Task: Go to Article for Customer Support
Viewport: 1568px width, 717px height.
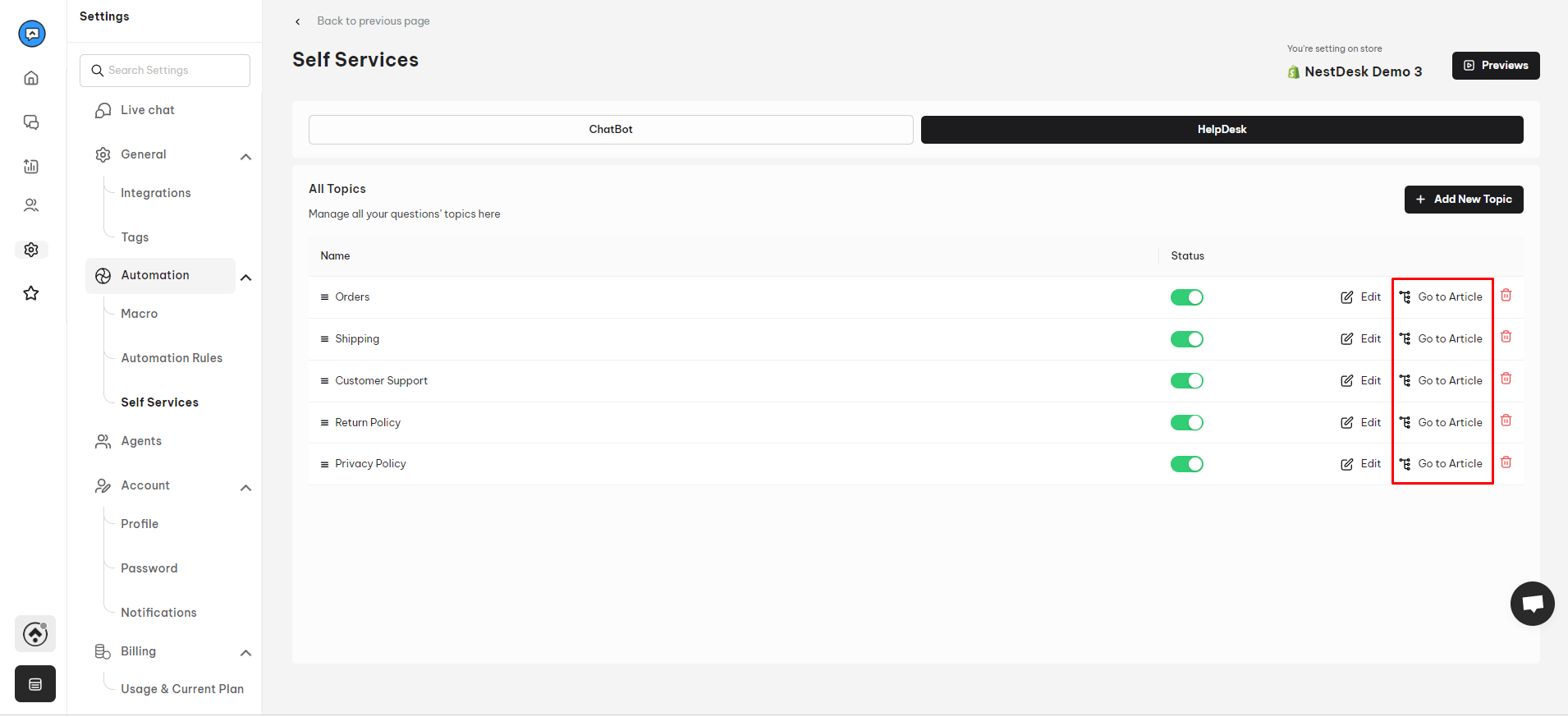Action: (1441, 381)
